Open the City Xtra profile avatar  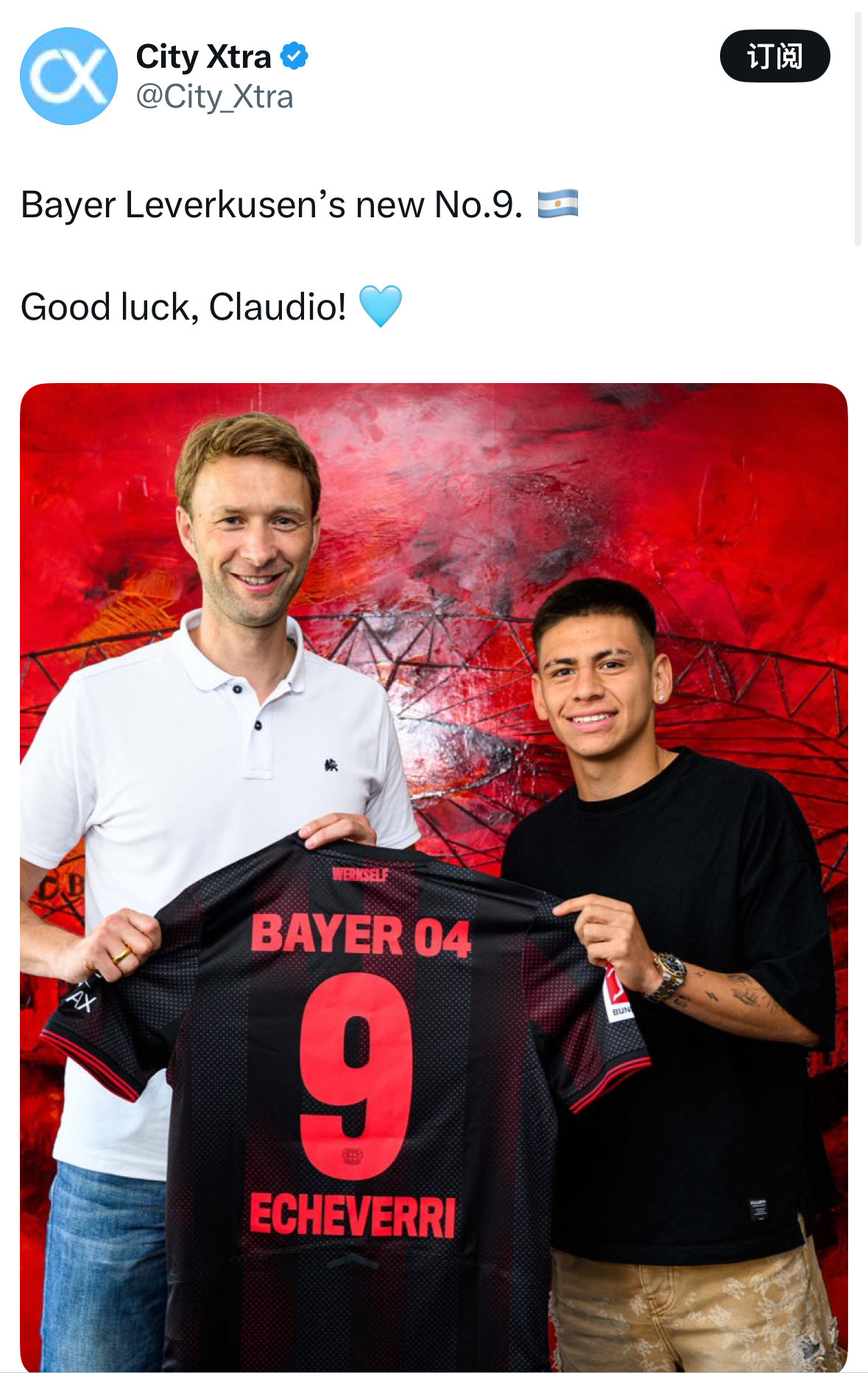point(68,76)
